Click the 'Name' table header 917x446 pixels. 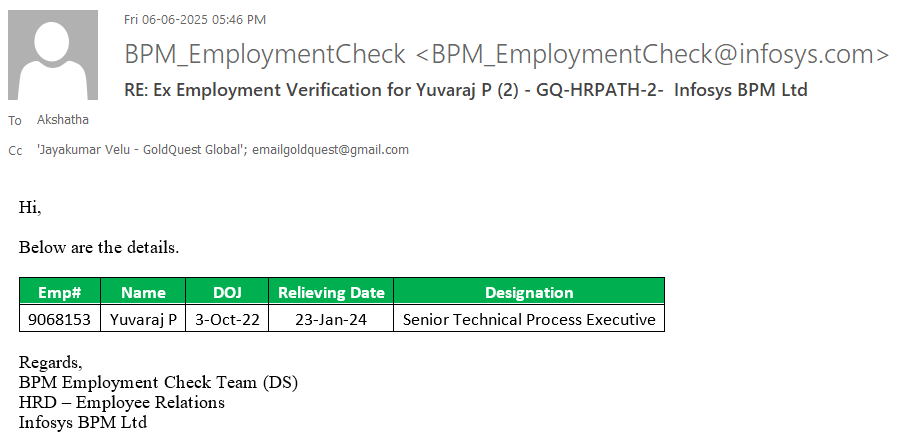[143, 292]
